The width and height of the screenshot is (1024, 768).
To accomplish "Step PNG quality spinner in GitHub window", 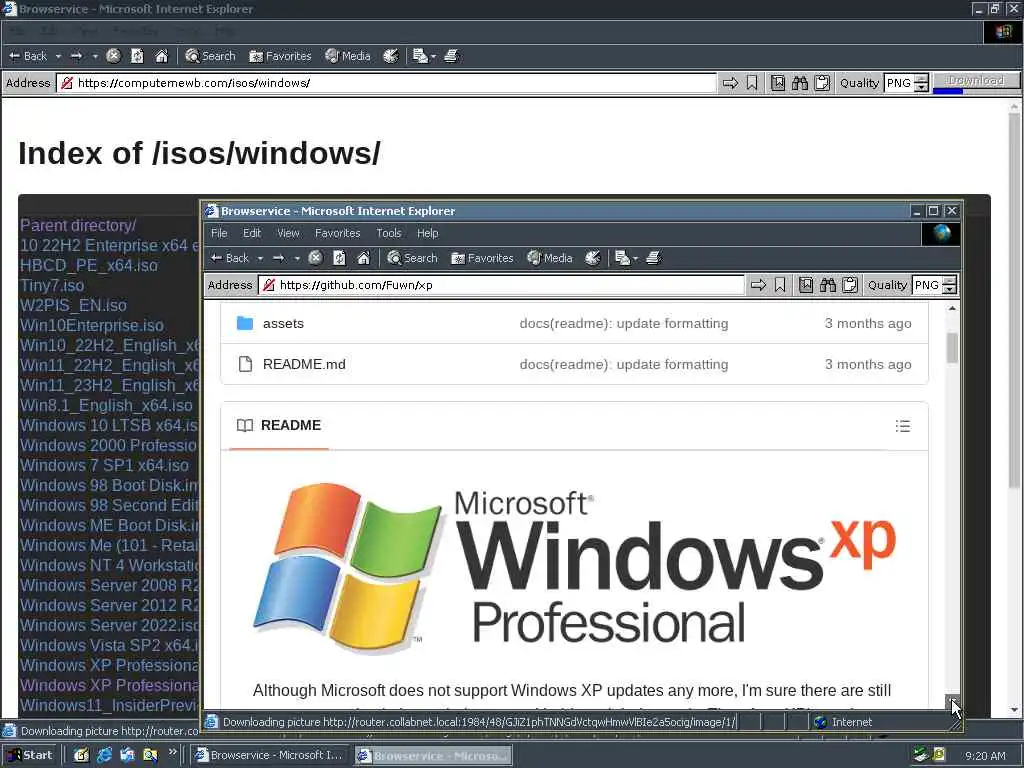I will (950, 285).
